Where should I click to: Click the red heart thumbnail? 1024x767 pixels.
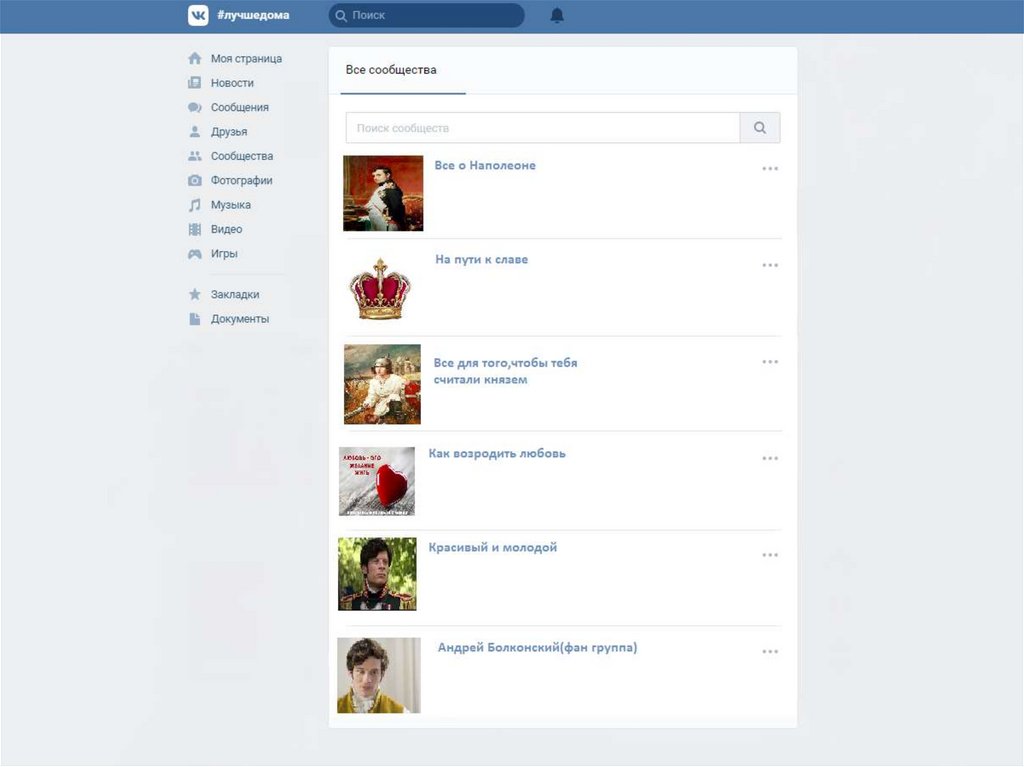[x=377, y=481]
